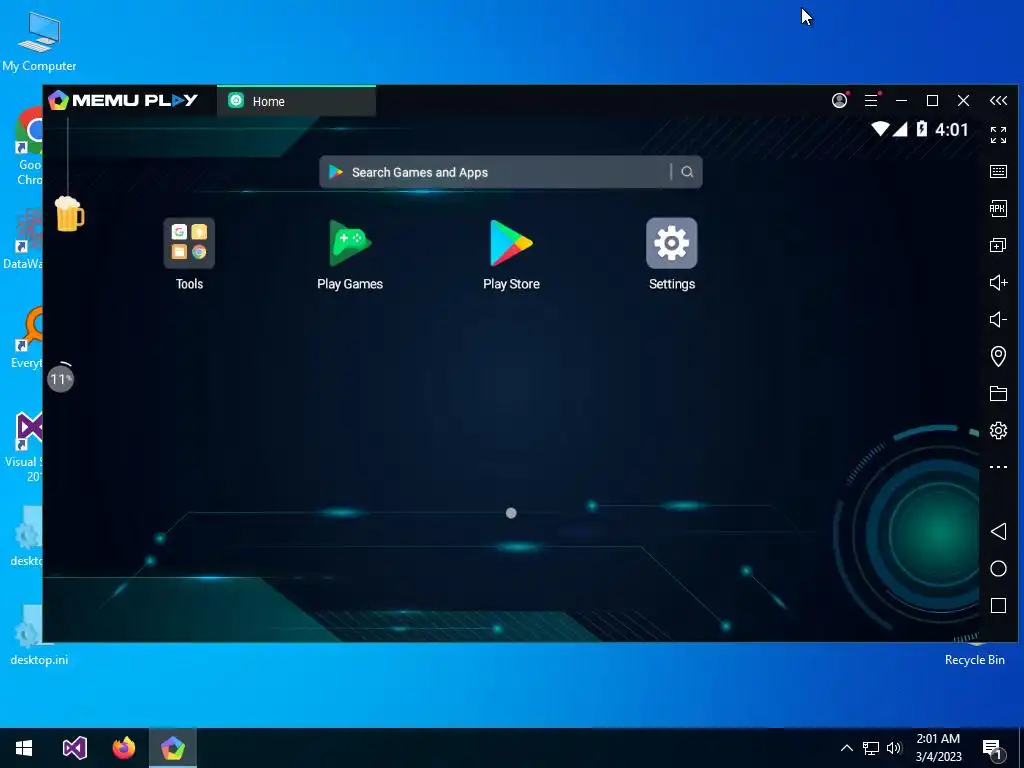Viewport: 1024px width, 768px height.
Task: Open the GPS location icon
Action: coord(998,356)
